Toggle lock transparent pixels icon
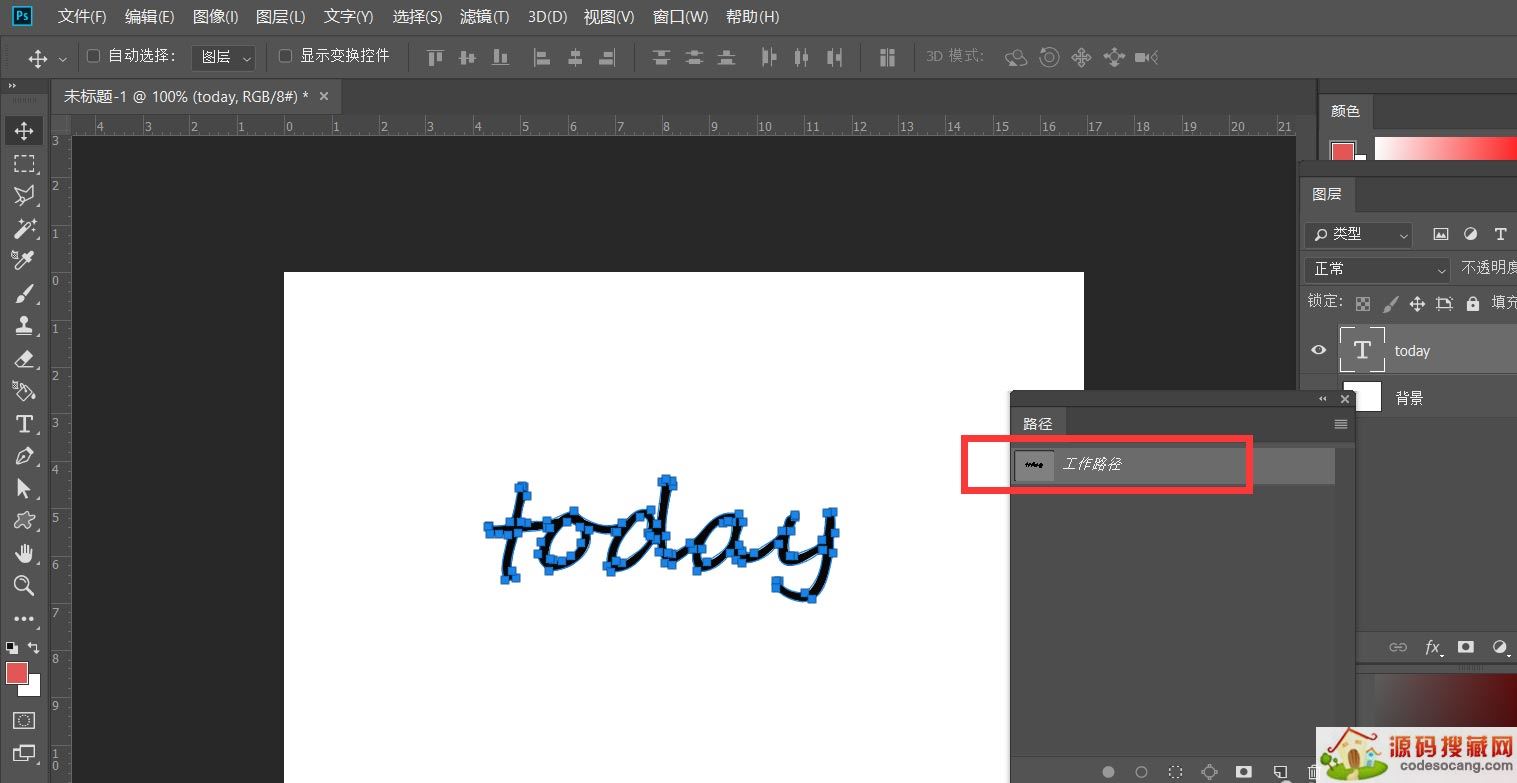1517x783 pixels. point(1363,303)
